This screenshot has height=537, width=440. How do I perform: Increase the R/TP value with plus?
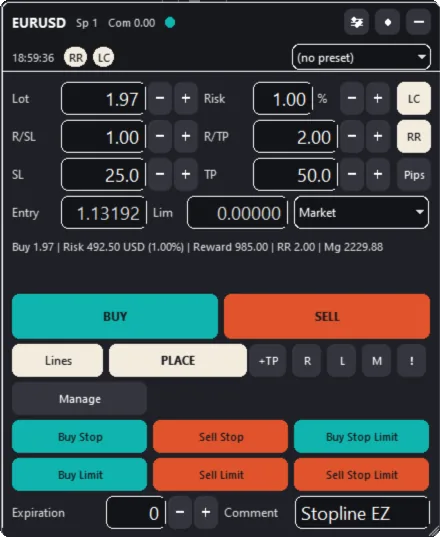(378, 137)
